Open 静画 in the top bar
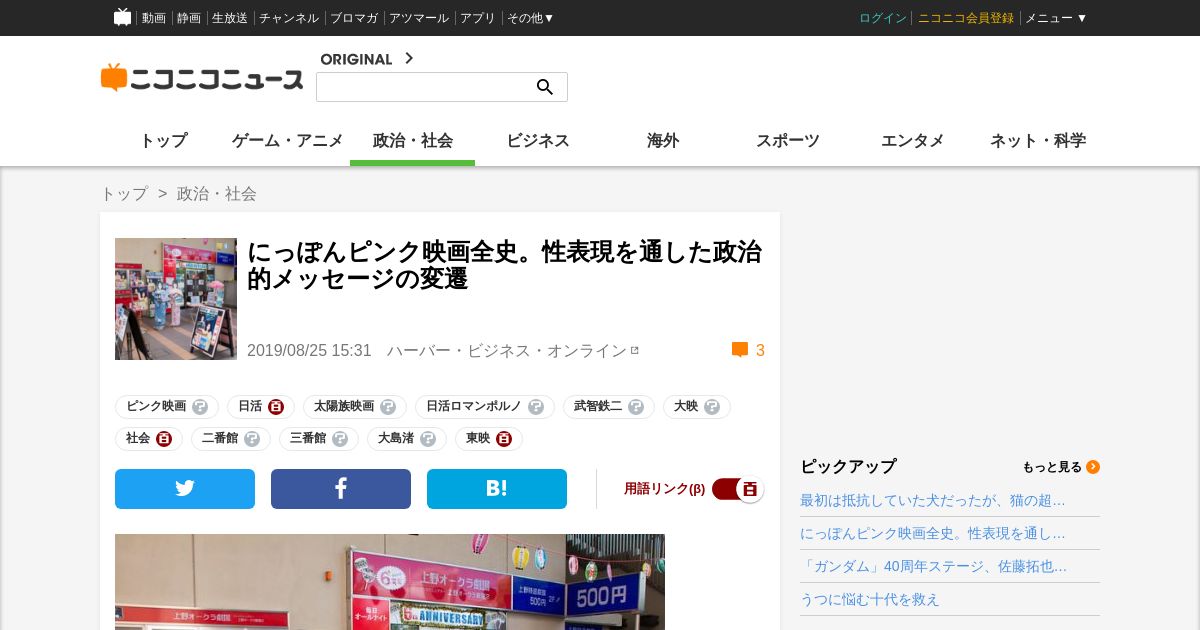 189,18
